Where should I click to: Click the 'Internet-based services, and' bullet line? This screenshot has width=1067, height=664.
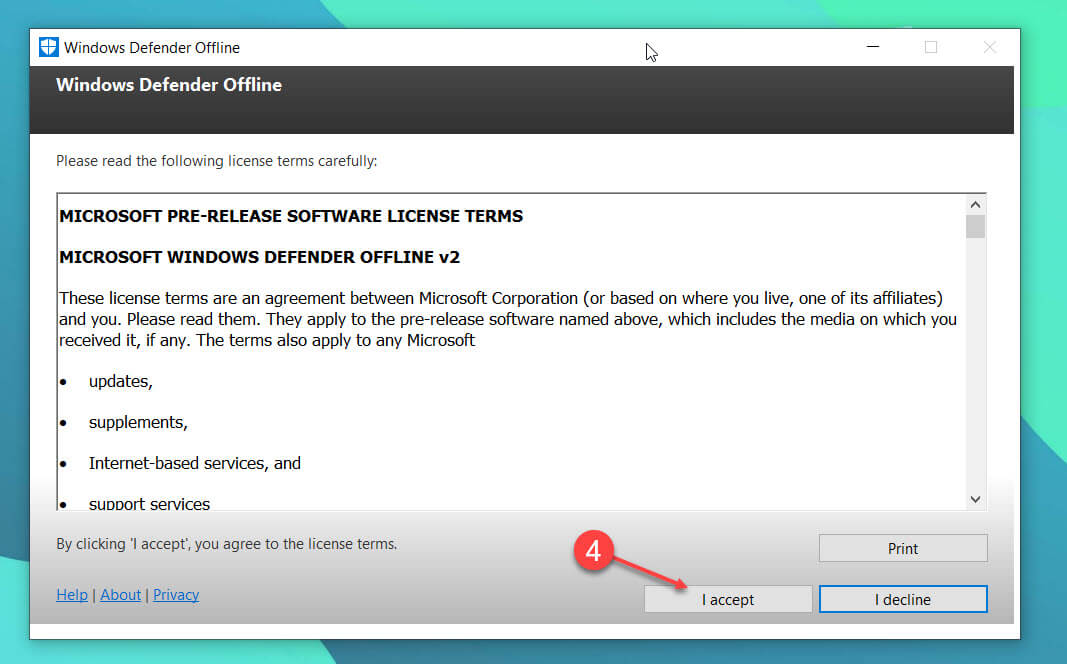point(194,463)
